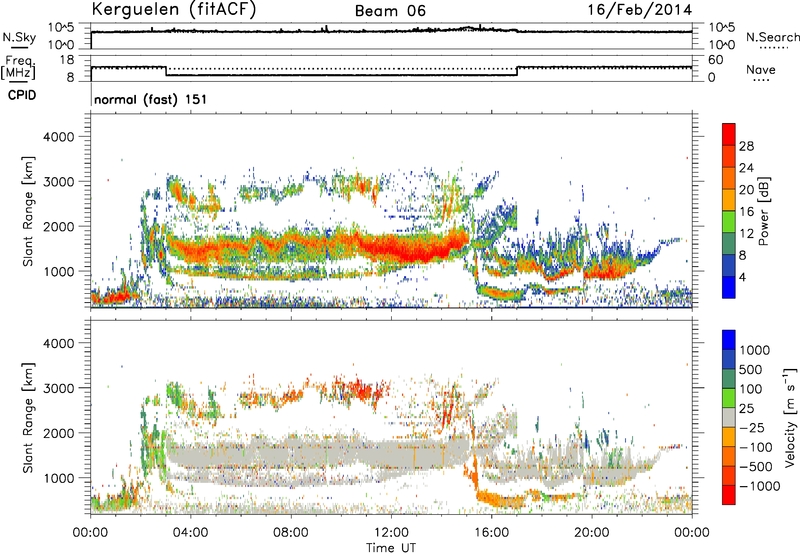Click the '12:00' time tick label
The width and height of the screenshot is (800, 554).
click(391, 533)
